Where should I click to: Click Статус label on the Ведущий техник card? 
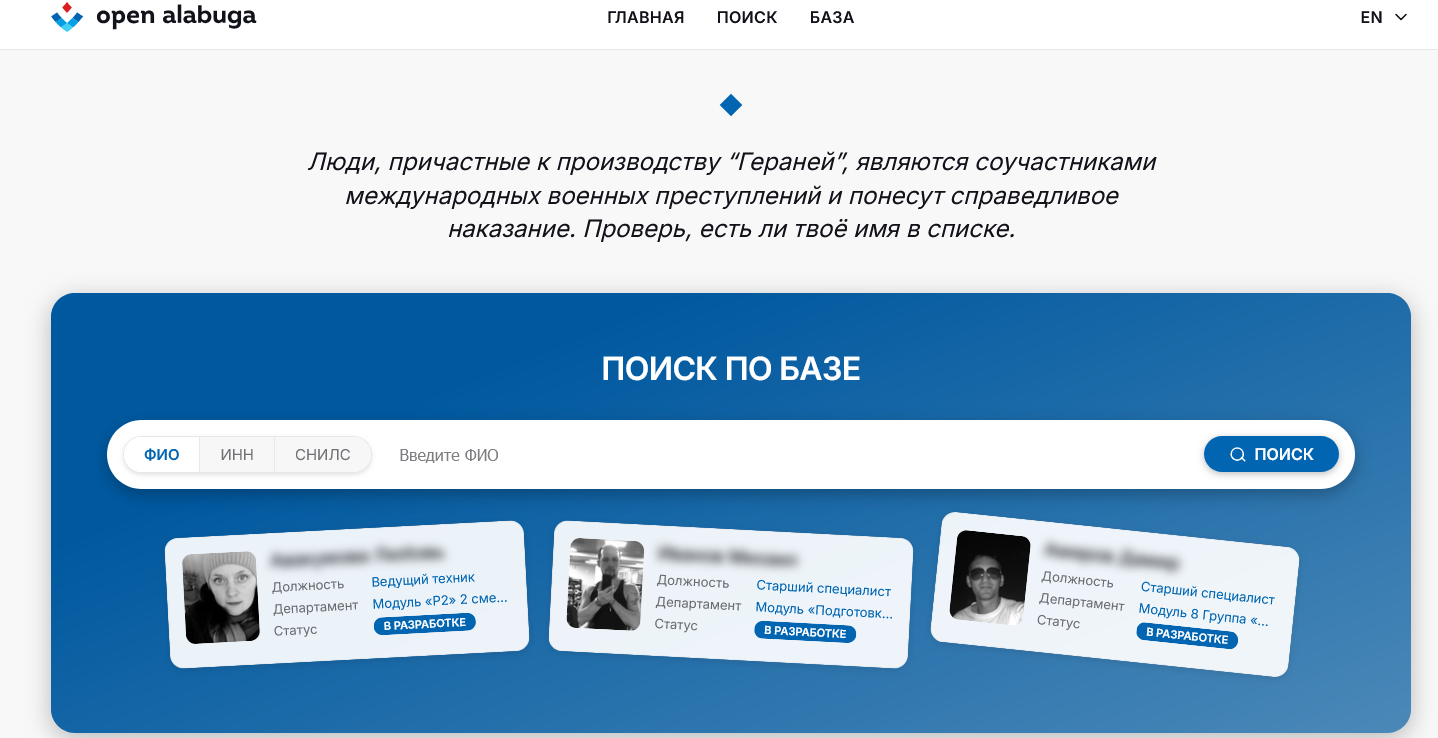coord(296,630)
